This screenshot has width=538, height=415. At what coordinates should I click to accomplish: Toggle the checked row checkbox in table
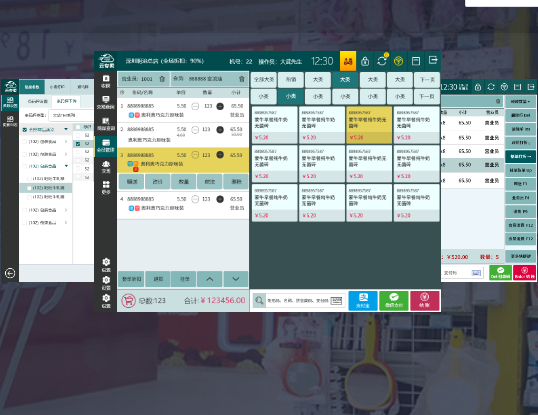point(78,144)
